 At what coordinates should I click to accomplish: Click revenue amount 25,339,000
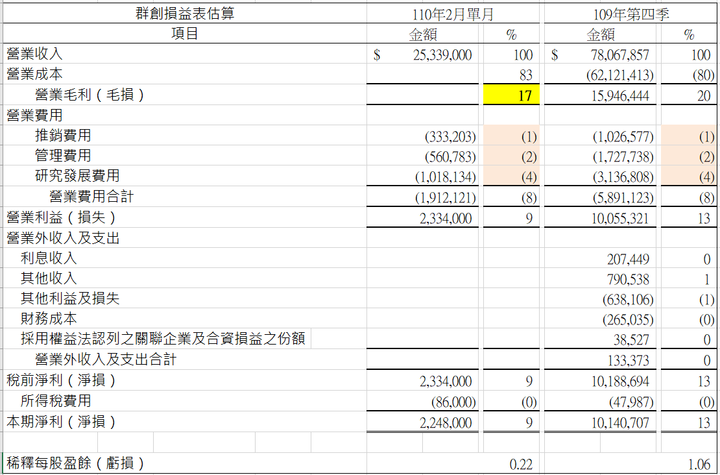[442, 55]
